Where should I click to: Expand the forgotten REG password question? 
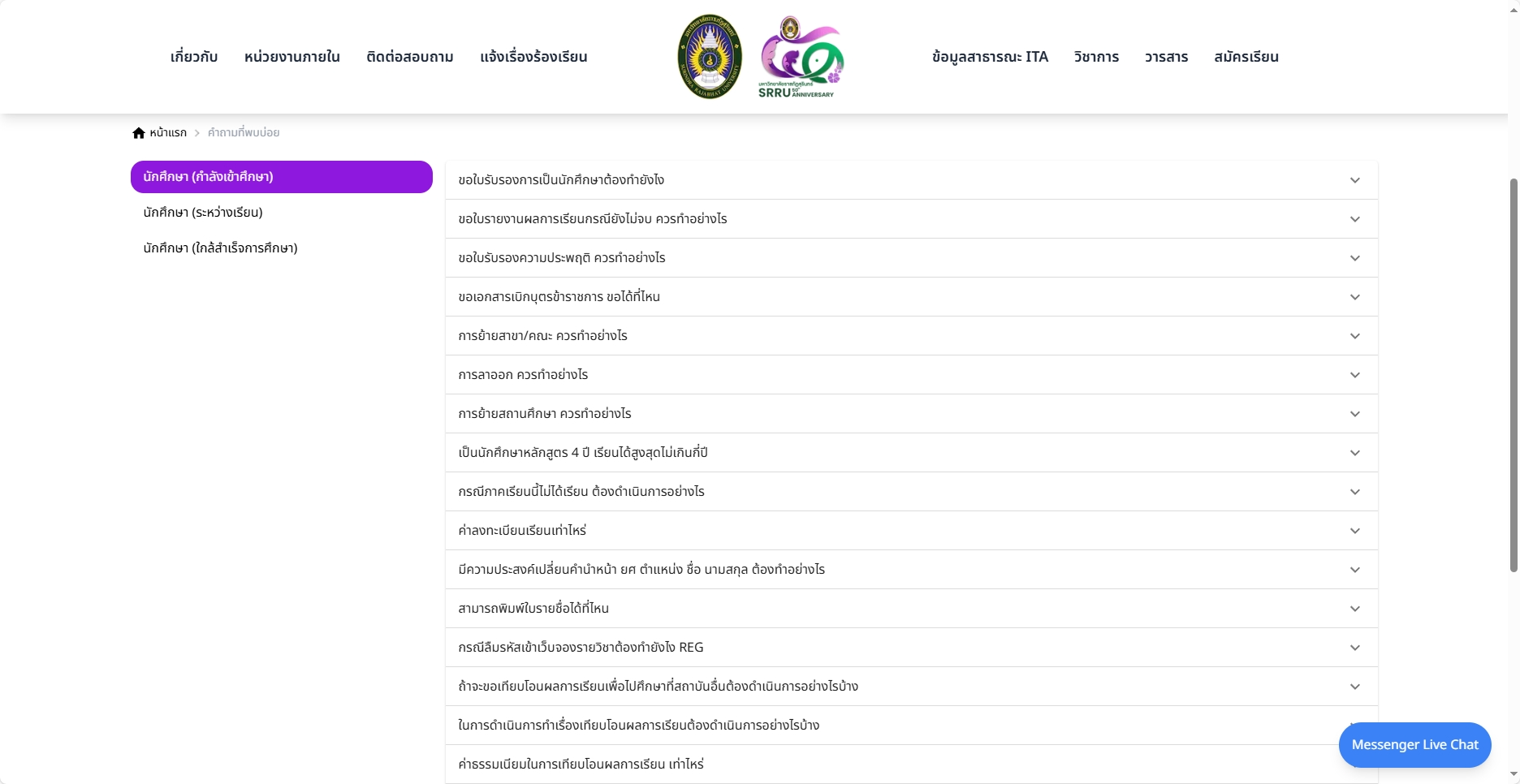coord(908,647)
